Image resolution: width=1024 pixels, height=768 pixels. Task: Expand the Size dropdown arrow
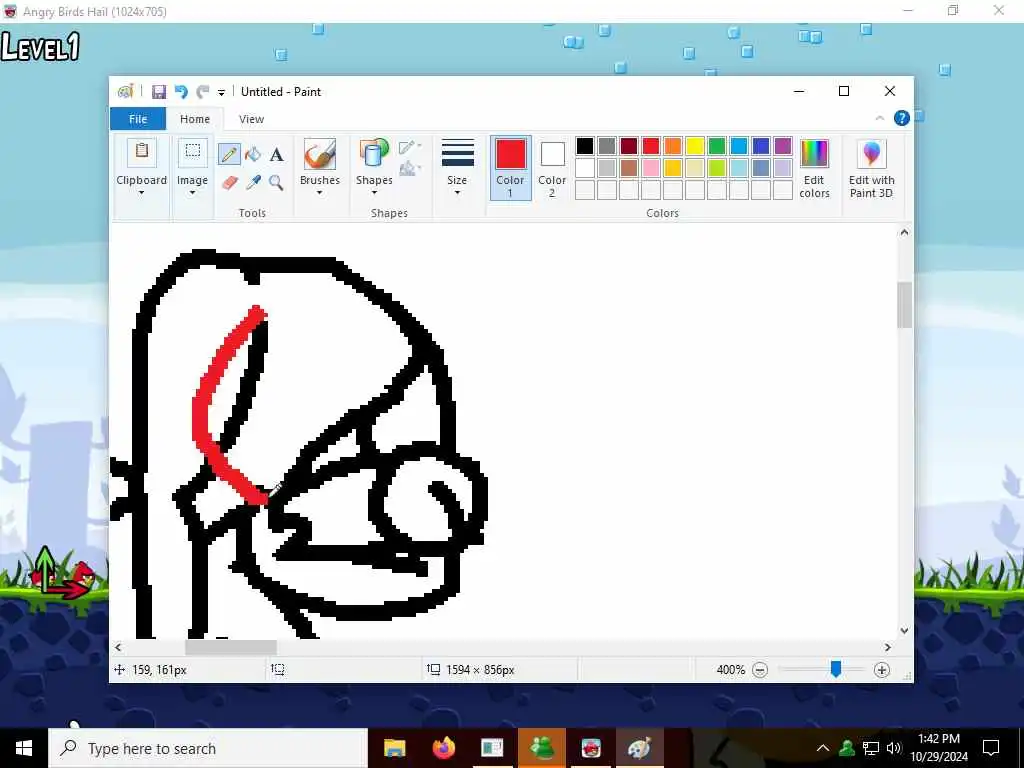tap(457, 193)
